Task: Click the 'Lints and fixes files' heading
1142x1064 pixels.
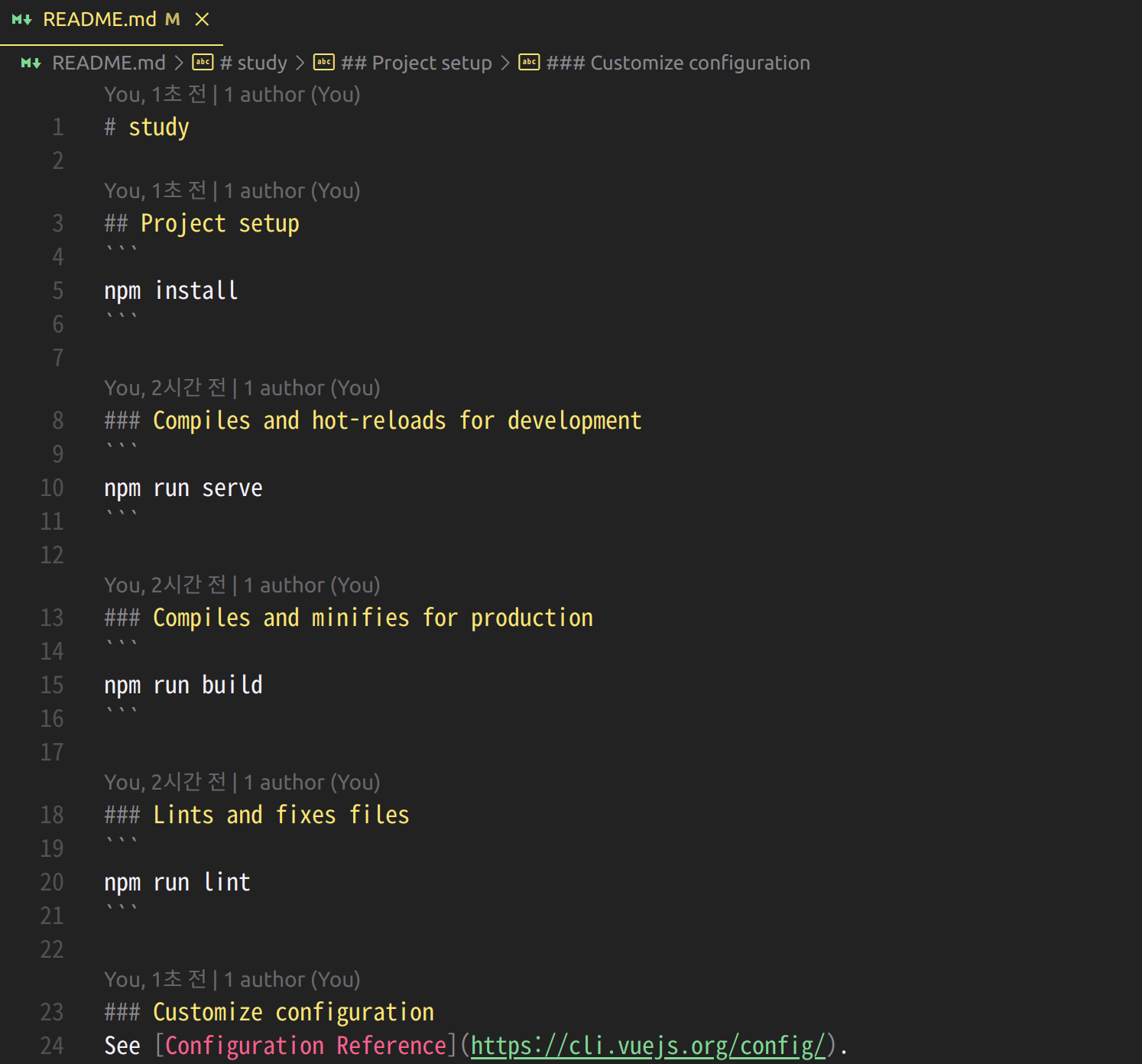Action: (257, 815)
